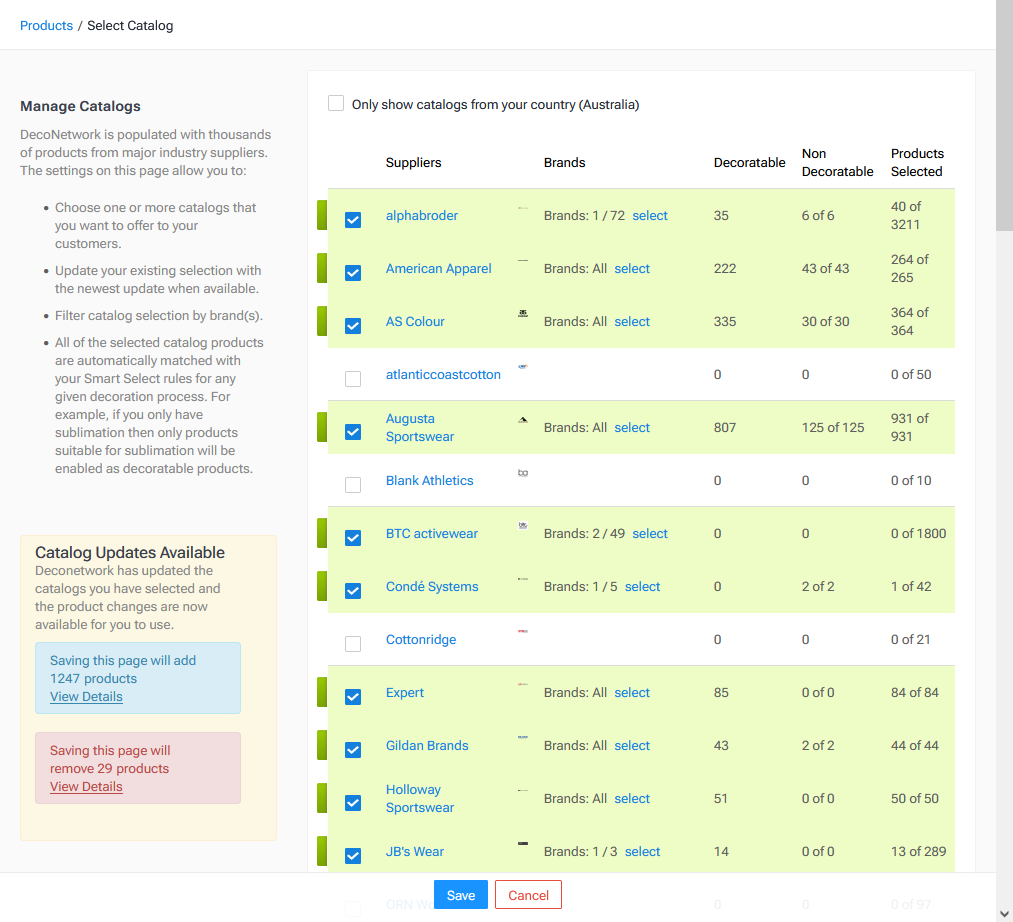Click the alphabroder supplier logo icon
Image resolution: width=1013 pixels, height=922 pixels.
[x=523, y=208]
